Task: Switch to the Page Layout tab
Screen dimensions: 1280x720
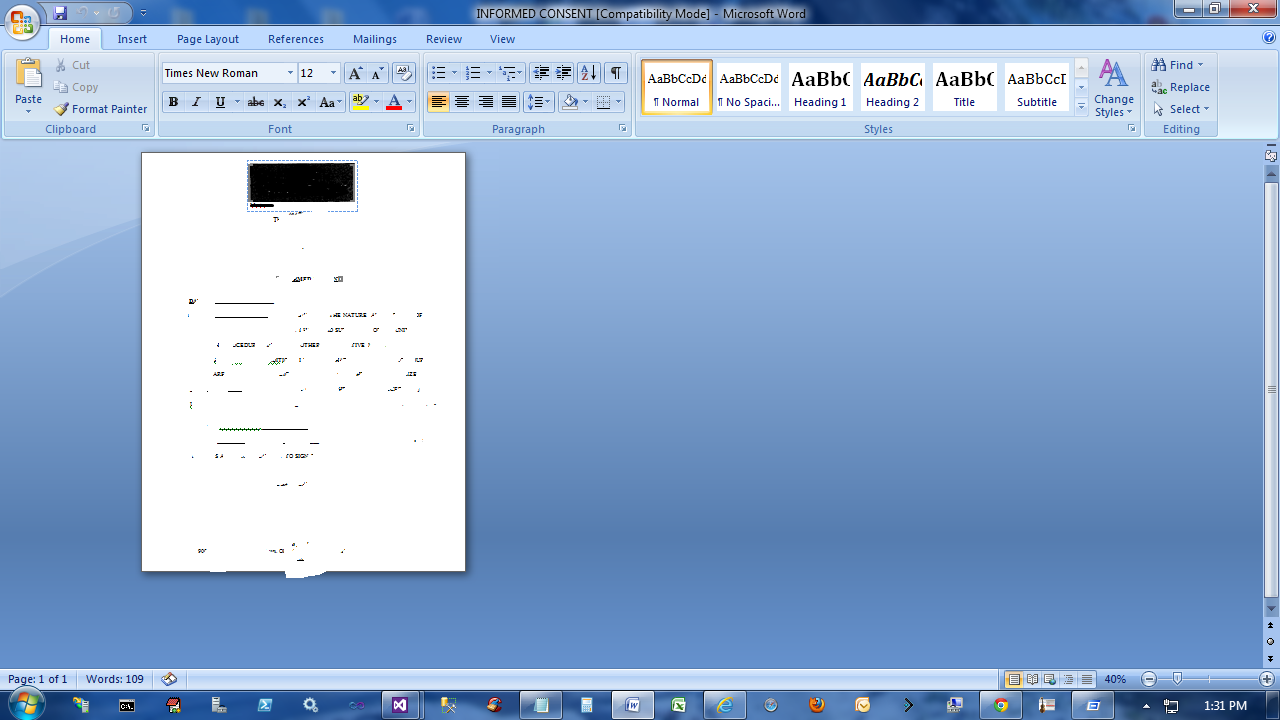Action: (208, 39)
